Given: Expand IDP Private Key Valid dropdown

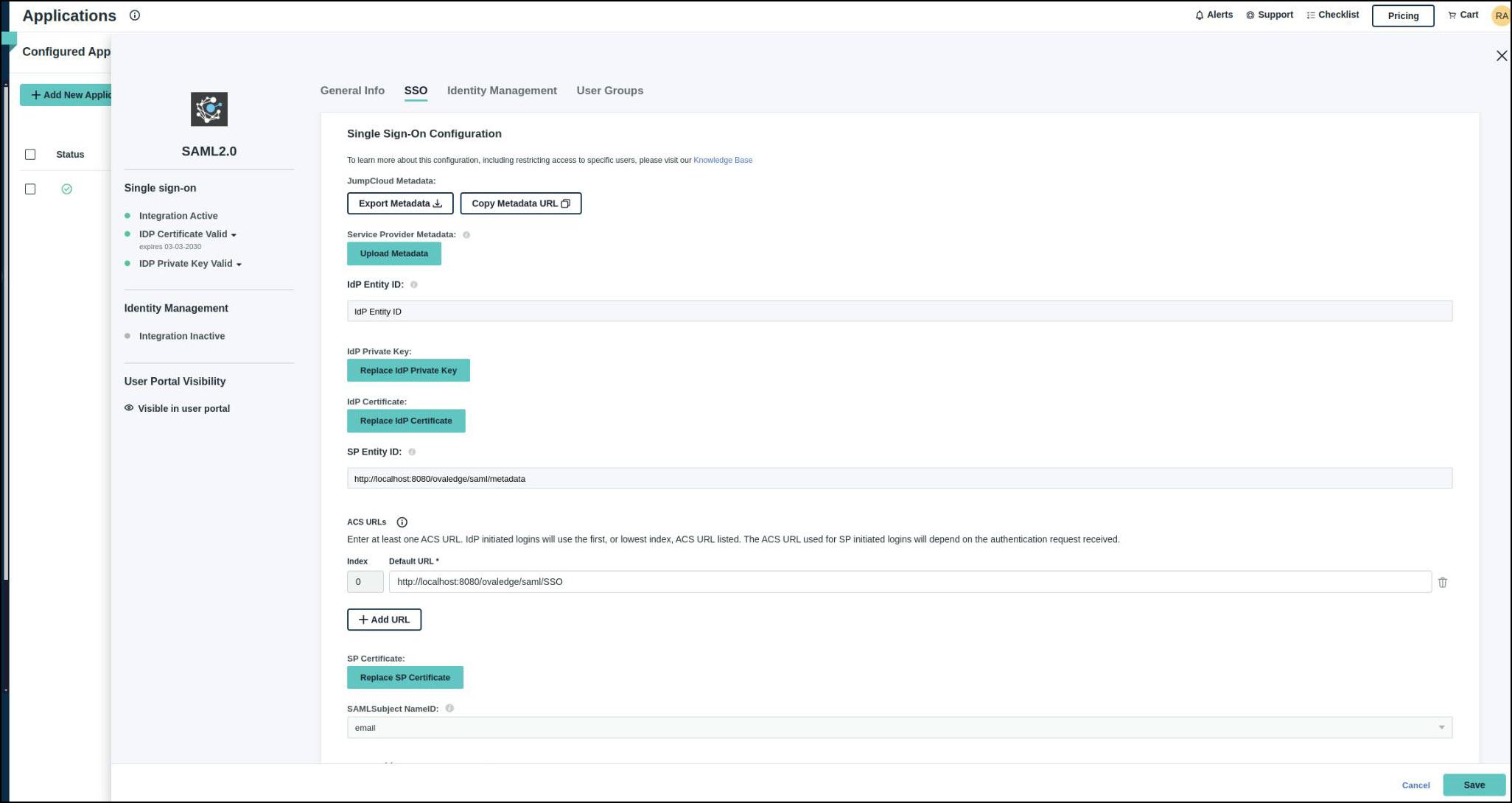Looking at the screenshot, I should pyautogui.click(x=239, y=264).
